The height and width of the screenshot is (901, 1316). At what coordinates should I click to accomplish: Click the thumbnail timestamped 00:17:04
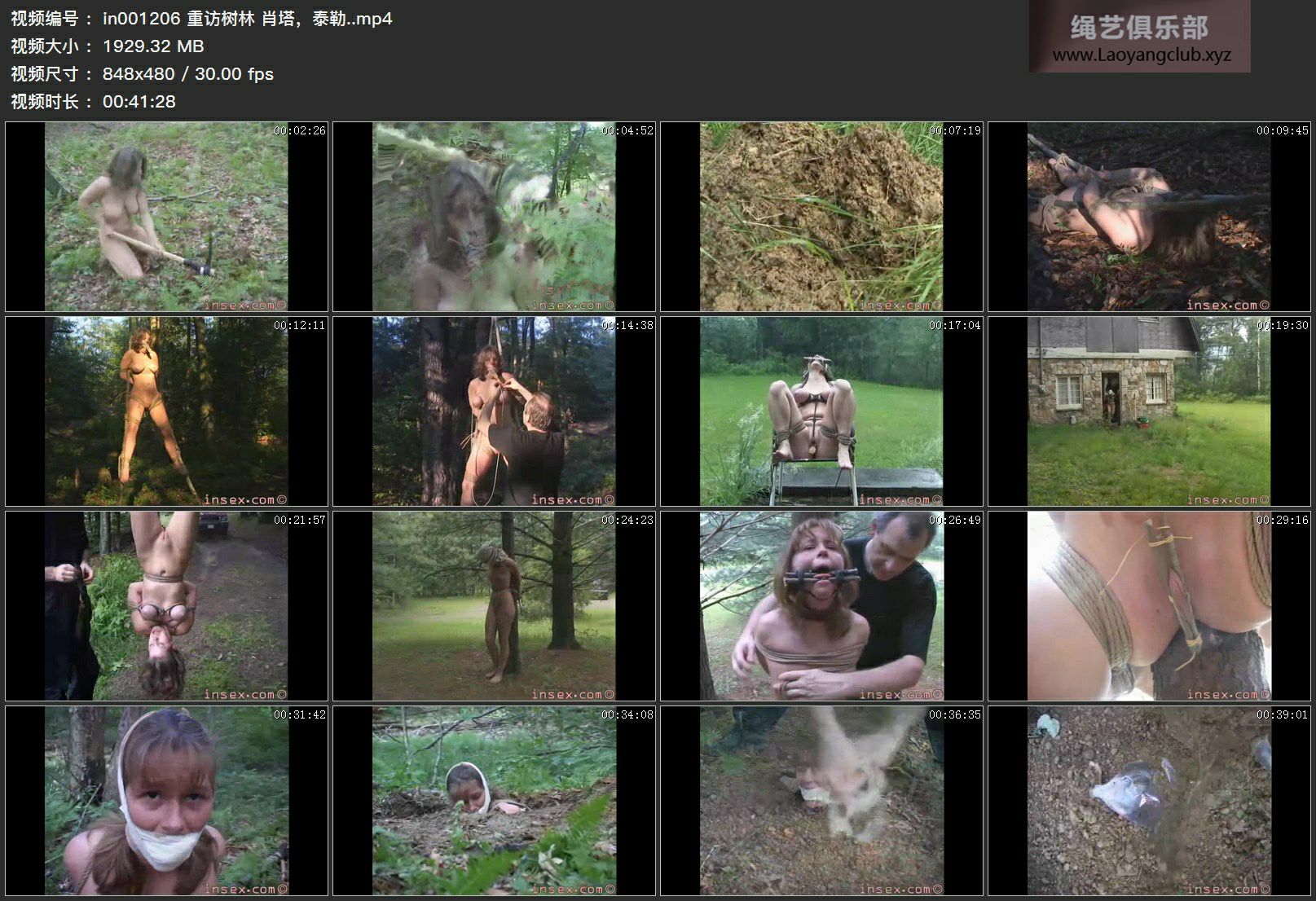(821, 411)
